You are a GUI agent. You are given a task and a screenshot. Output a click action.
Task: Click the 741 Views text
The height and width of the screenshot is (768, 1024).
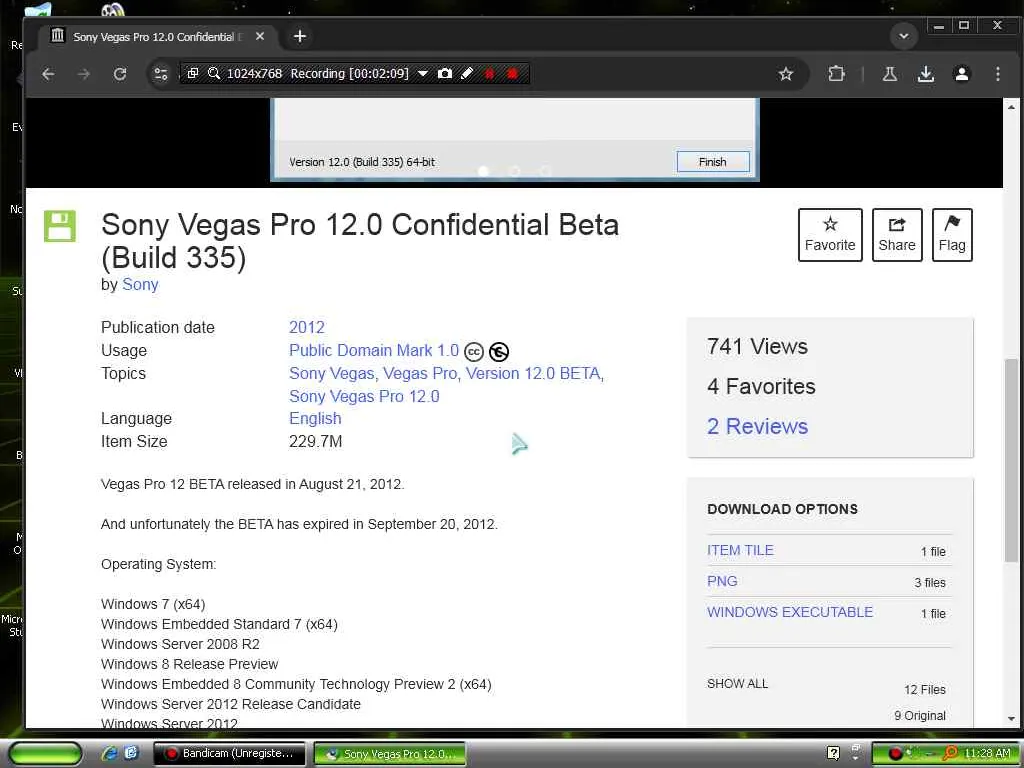(x=758, y=347)
